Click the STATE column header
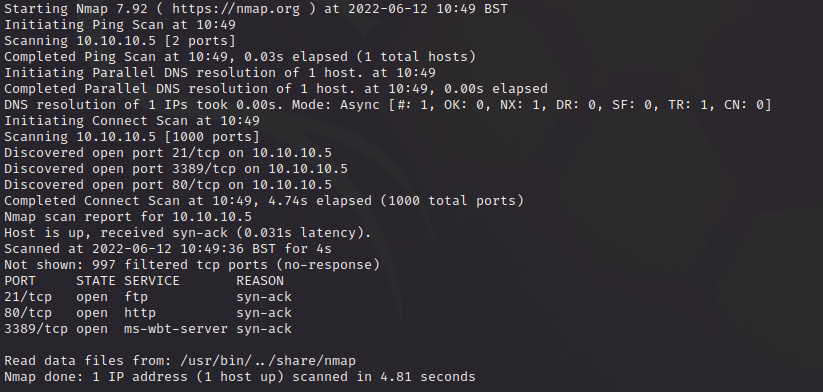This screenshot has width=823, height=392. pos(96,281)
